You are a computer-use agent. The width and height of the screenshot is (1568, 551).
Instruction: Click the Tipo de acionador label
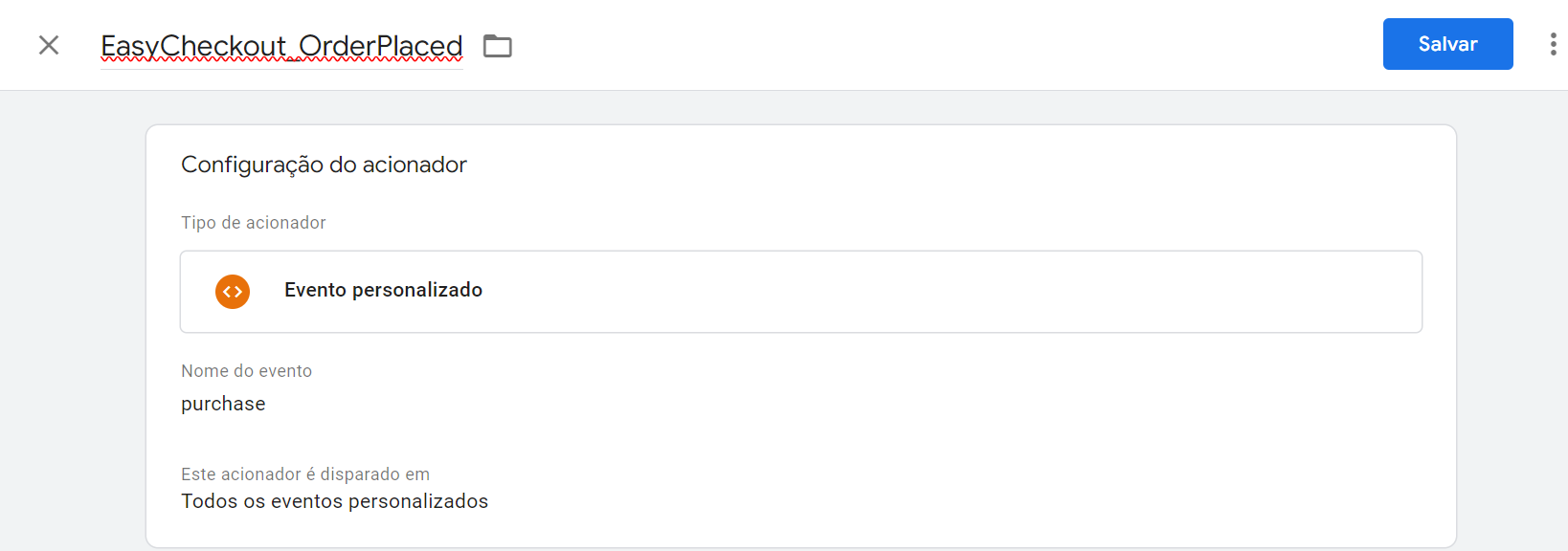[x=254, y=223]
